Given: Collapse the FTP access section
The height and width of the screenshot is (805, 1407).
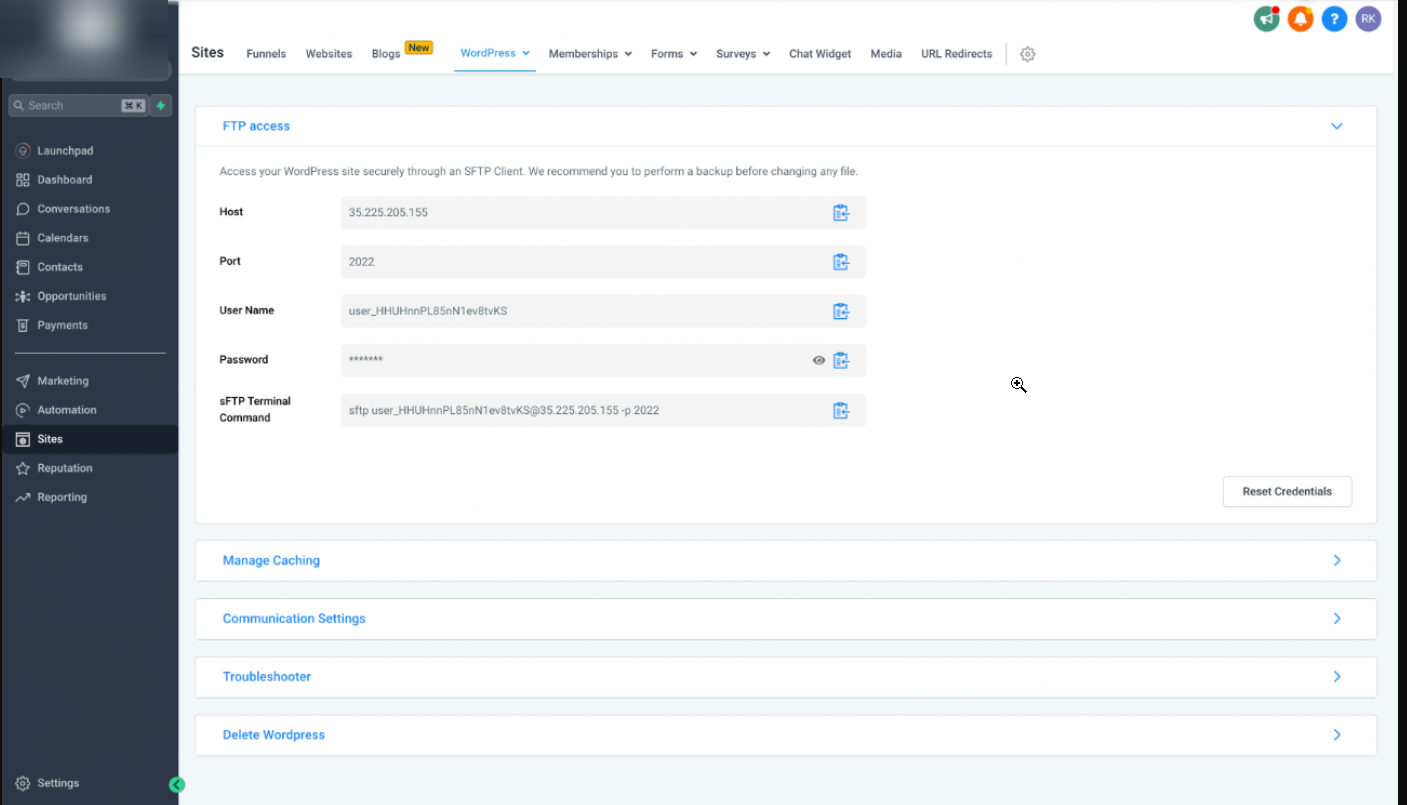Looking at the screenshot, I should [1336, 126].
